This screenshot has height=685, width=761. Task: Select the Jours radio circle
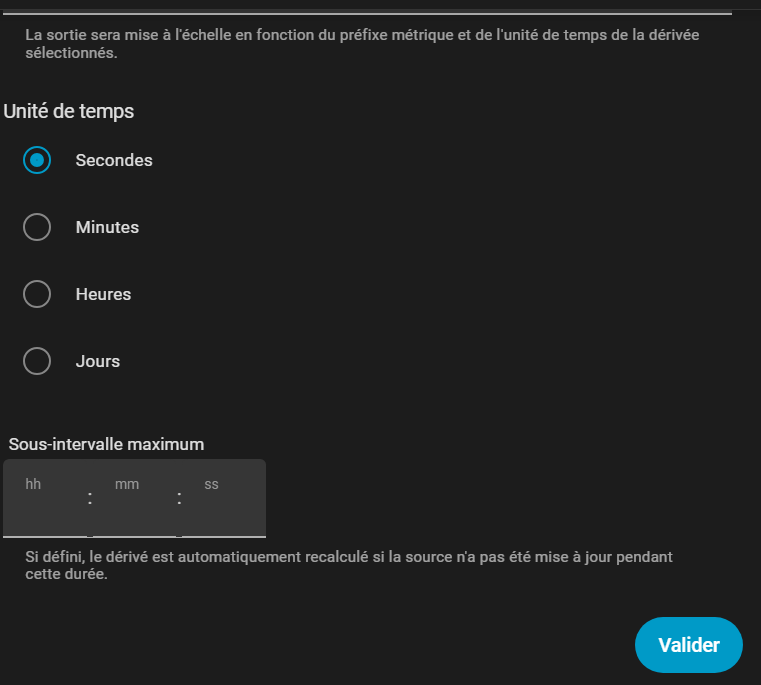(x=37, y=361)
